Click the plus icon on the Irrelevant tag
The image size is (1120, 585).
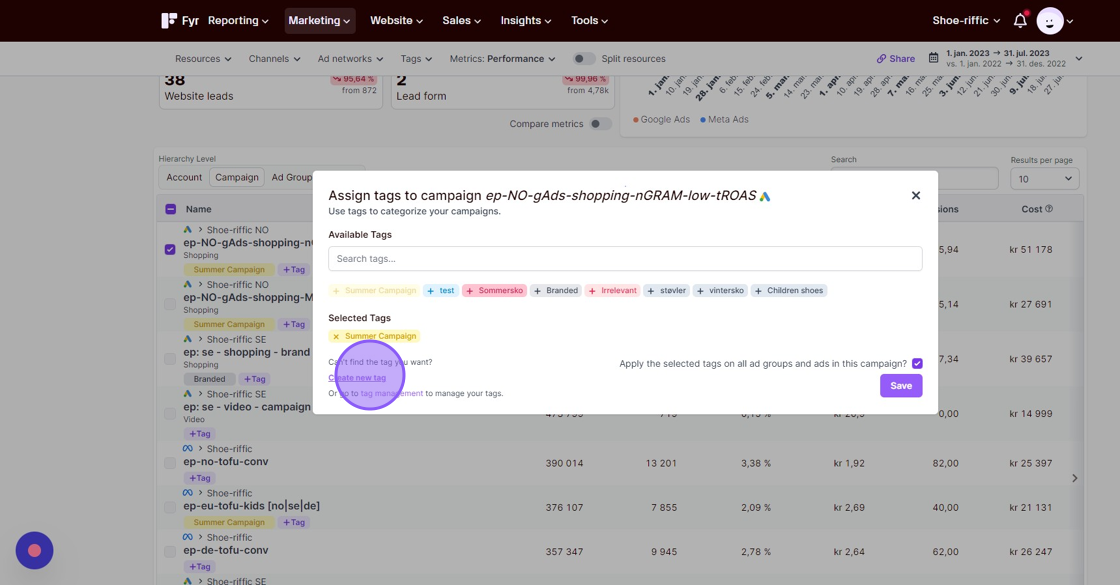592,291
